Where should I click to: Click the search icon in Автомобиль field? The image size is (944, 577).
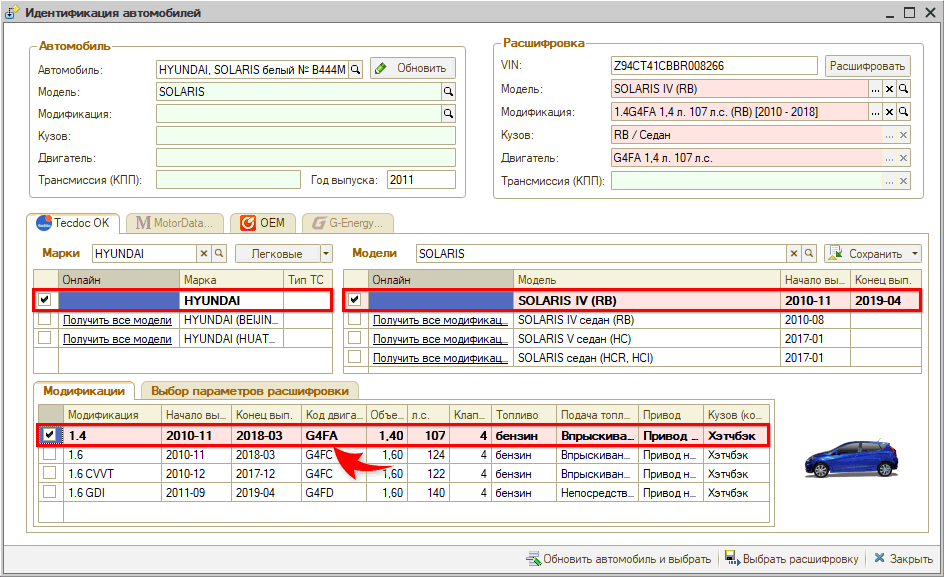(355, 69)
